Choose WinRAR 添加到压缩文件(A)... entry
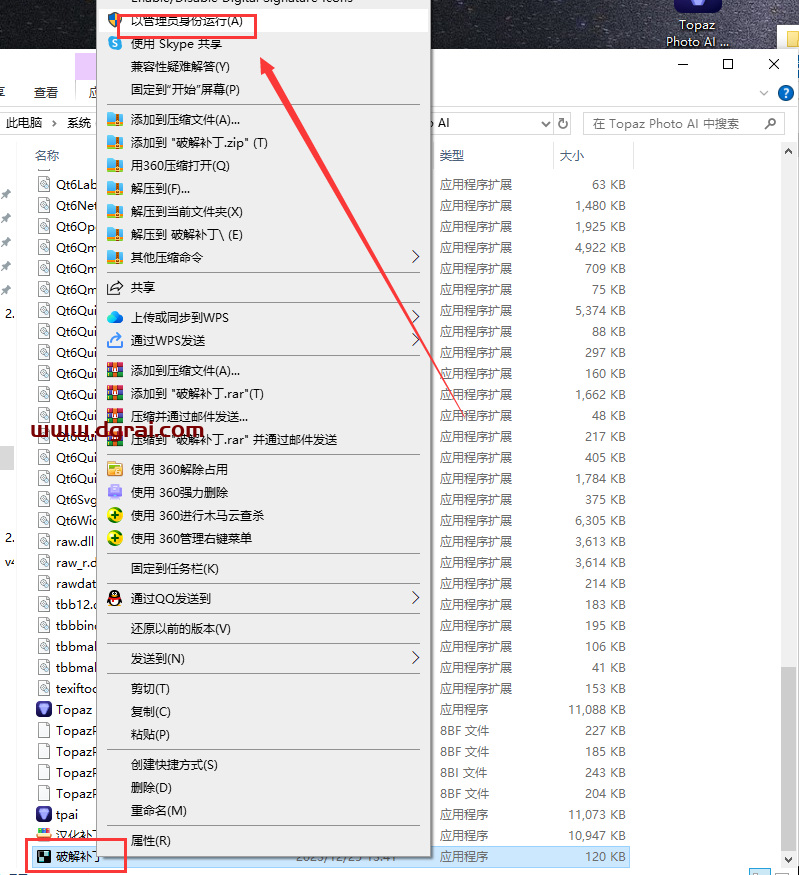The width and height of the screenshot is (799, 875). point(185,371)
